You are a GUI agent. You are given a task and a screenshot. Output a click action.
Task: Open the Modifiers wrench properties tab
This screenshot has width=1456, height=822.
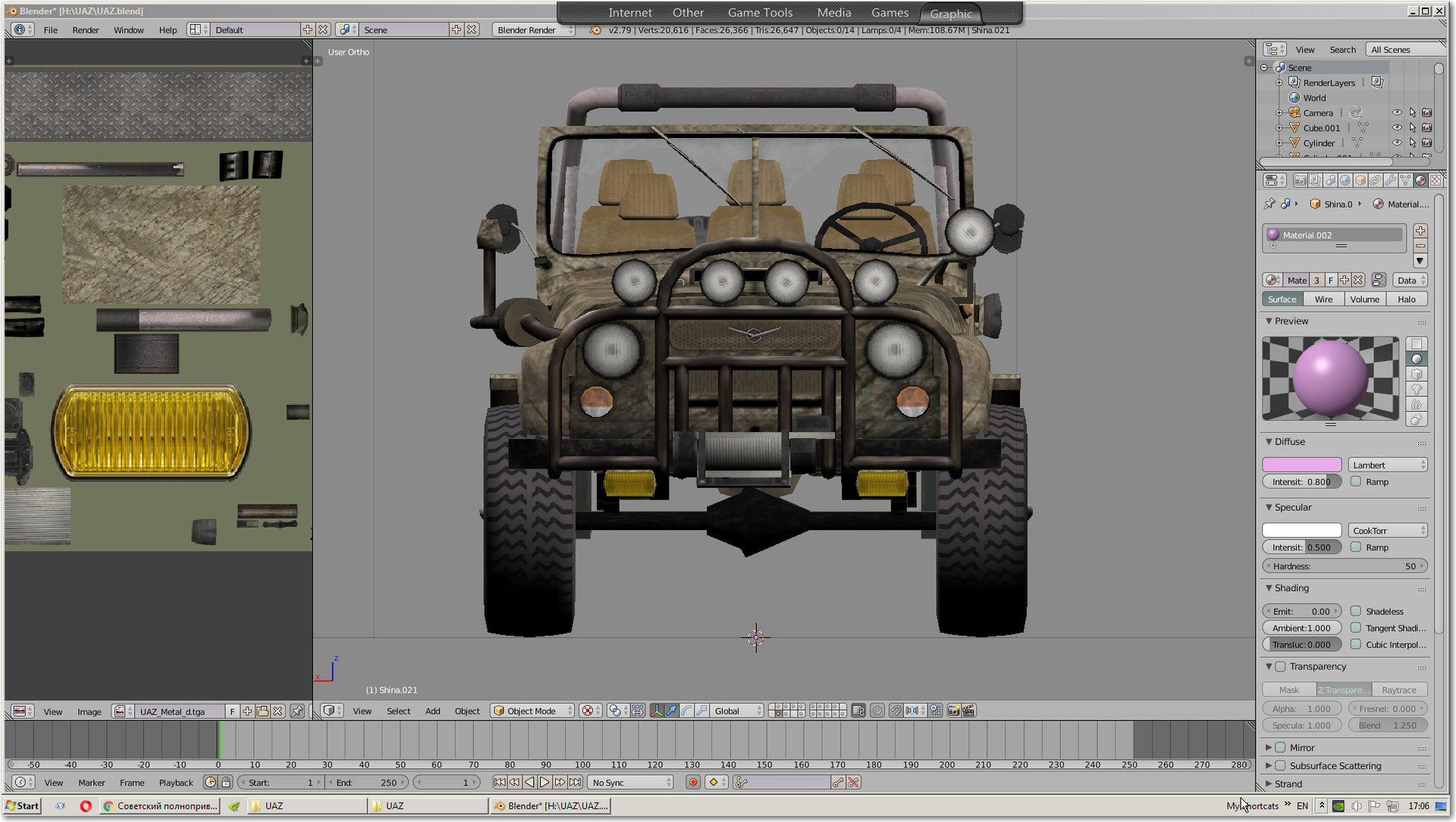[1390, 180]
